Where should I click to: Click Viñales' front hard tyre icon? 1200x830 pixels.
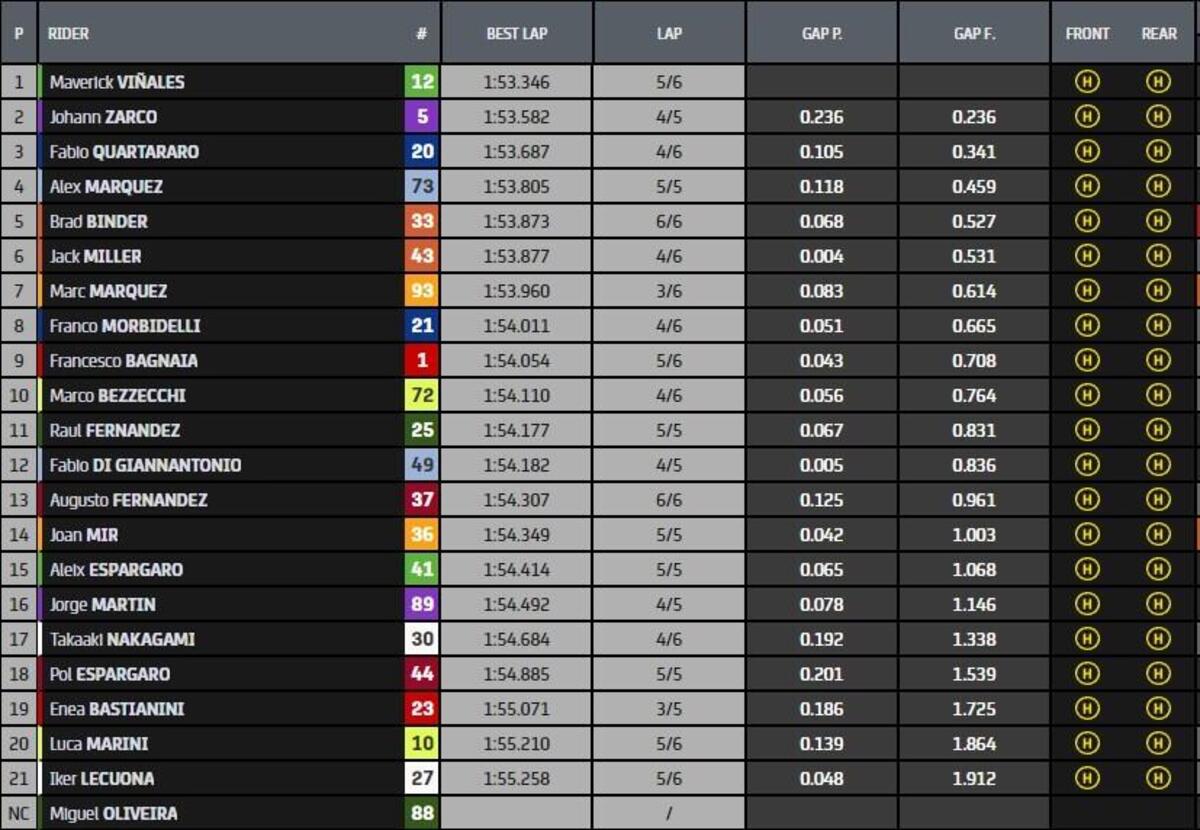1087,82
